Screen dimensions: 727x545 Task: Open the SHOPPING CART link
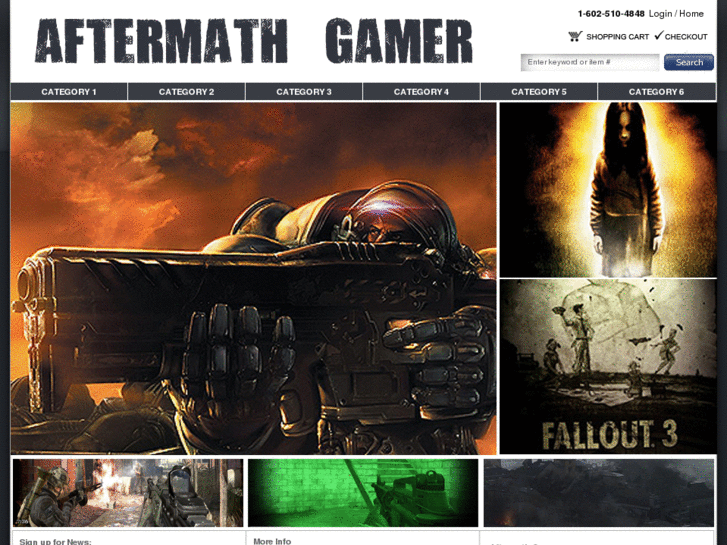tap(617, 37)
